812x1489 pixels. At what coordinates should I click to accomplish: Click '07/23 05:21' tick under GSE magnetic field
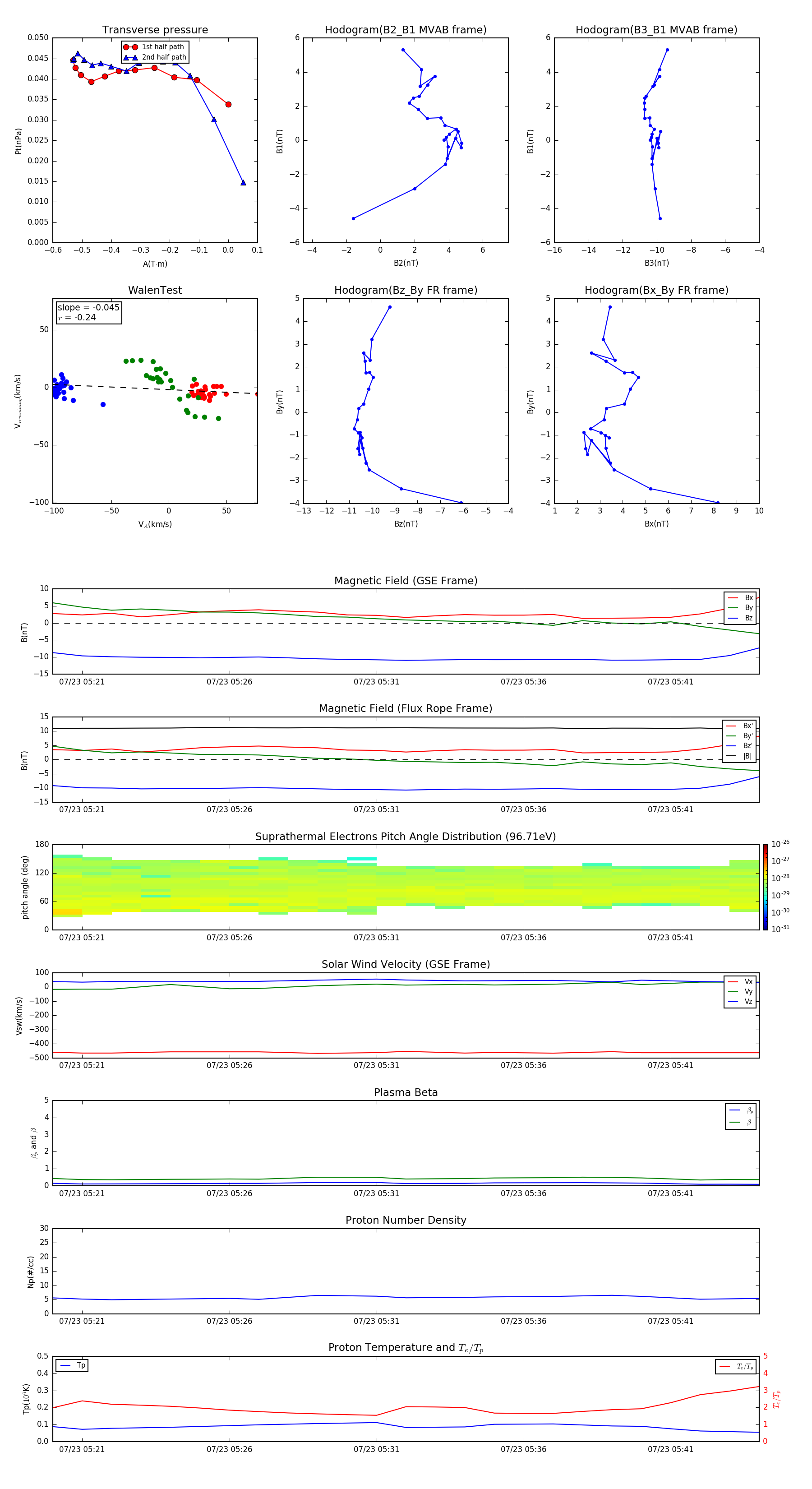82,681
